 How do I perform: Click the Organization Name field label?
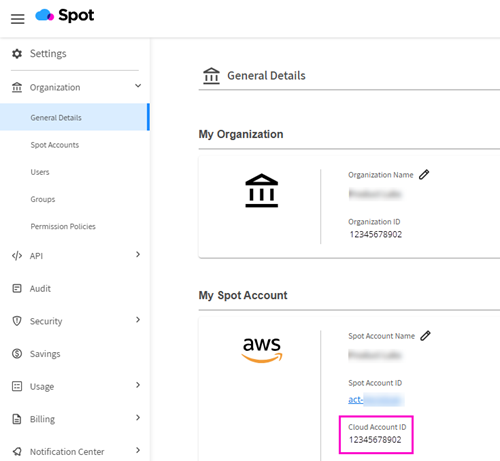381,175
